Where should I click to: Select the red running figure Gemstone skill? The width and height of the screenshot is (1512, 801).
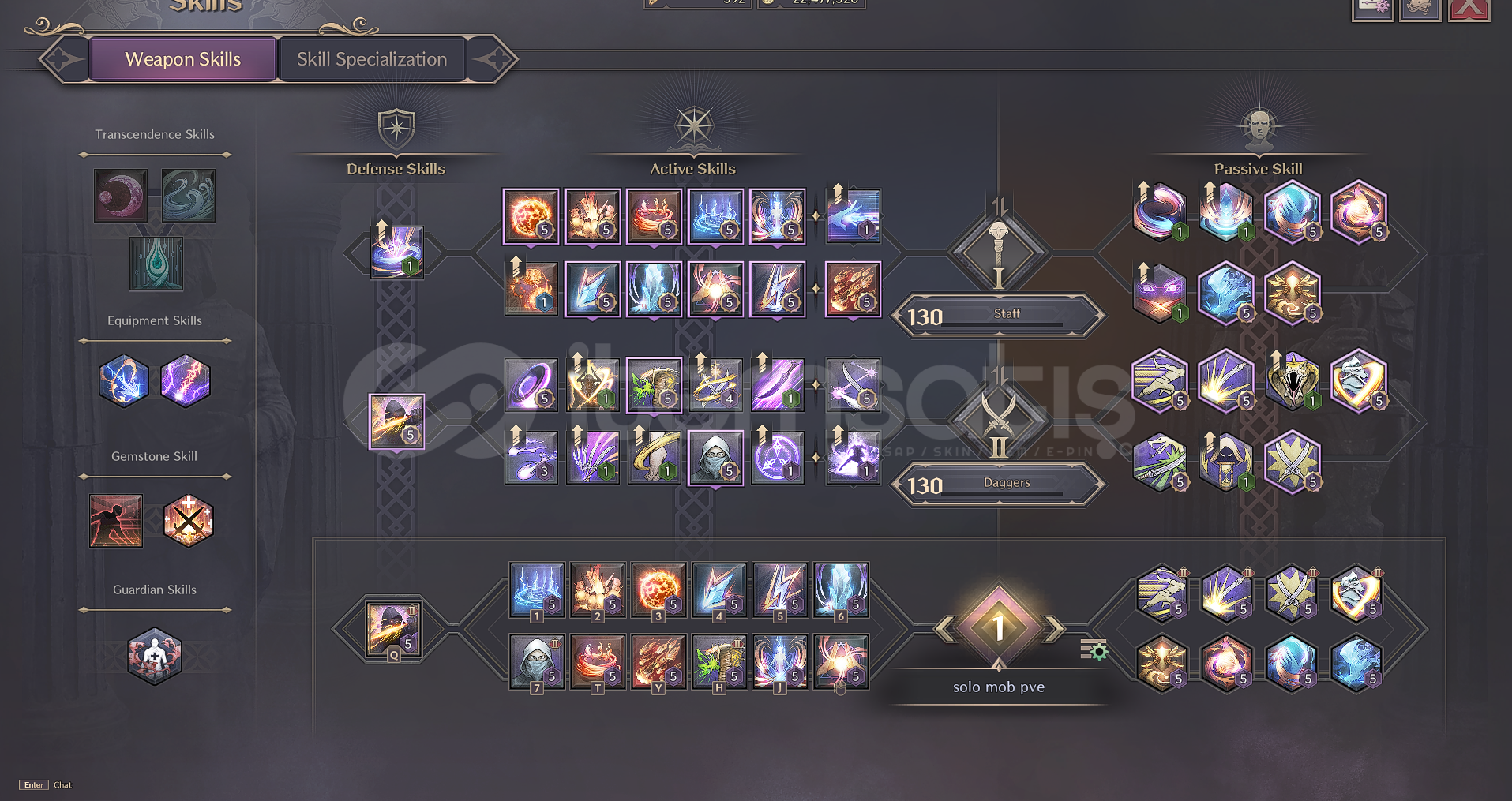[116, 521]
